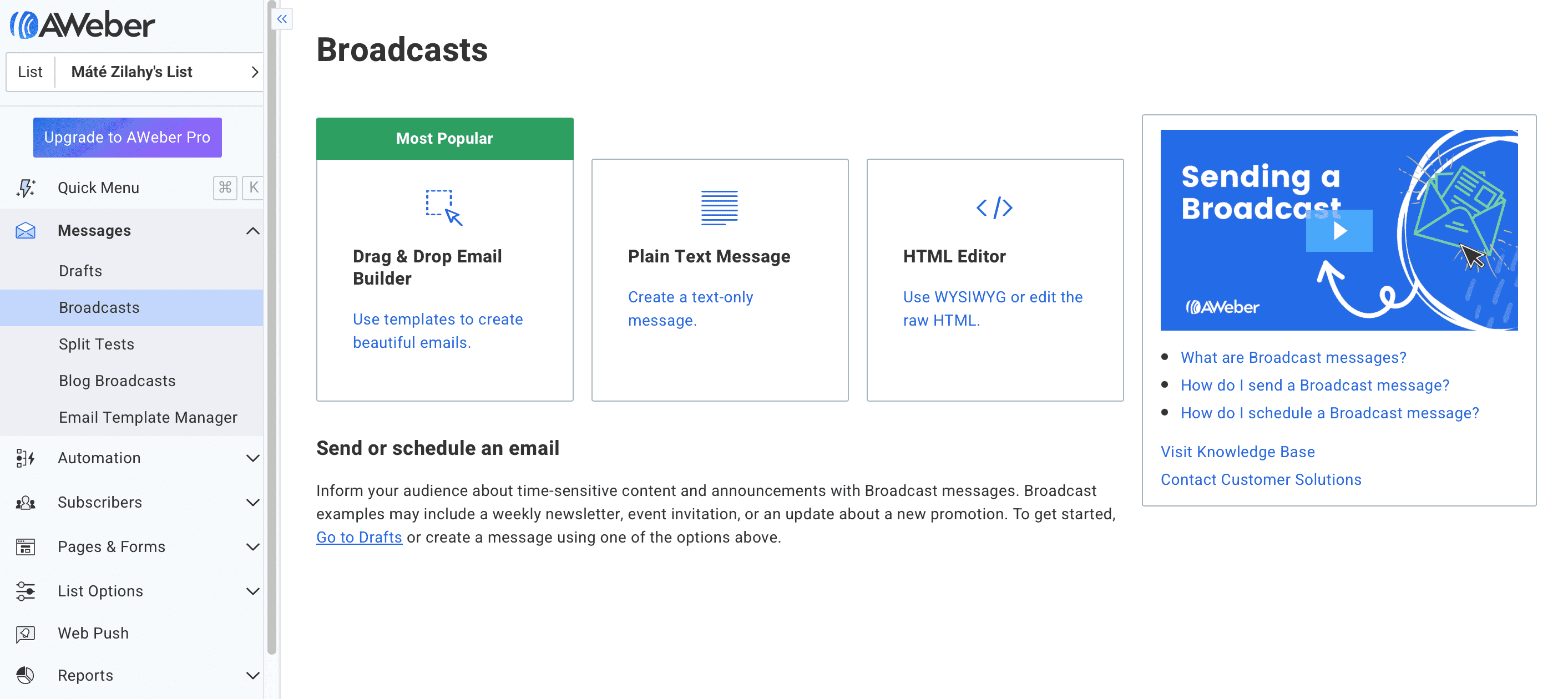Viewport: 1568px width, 699px height.
Task: Choose the Drag & Drop Email Builder card
Action: pyautogui.click(x=445, y=259)
